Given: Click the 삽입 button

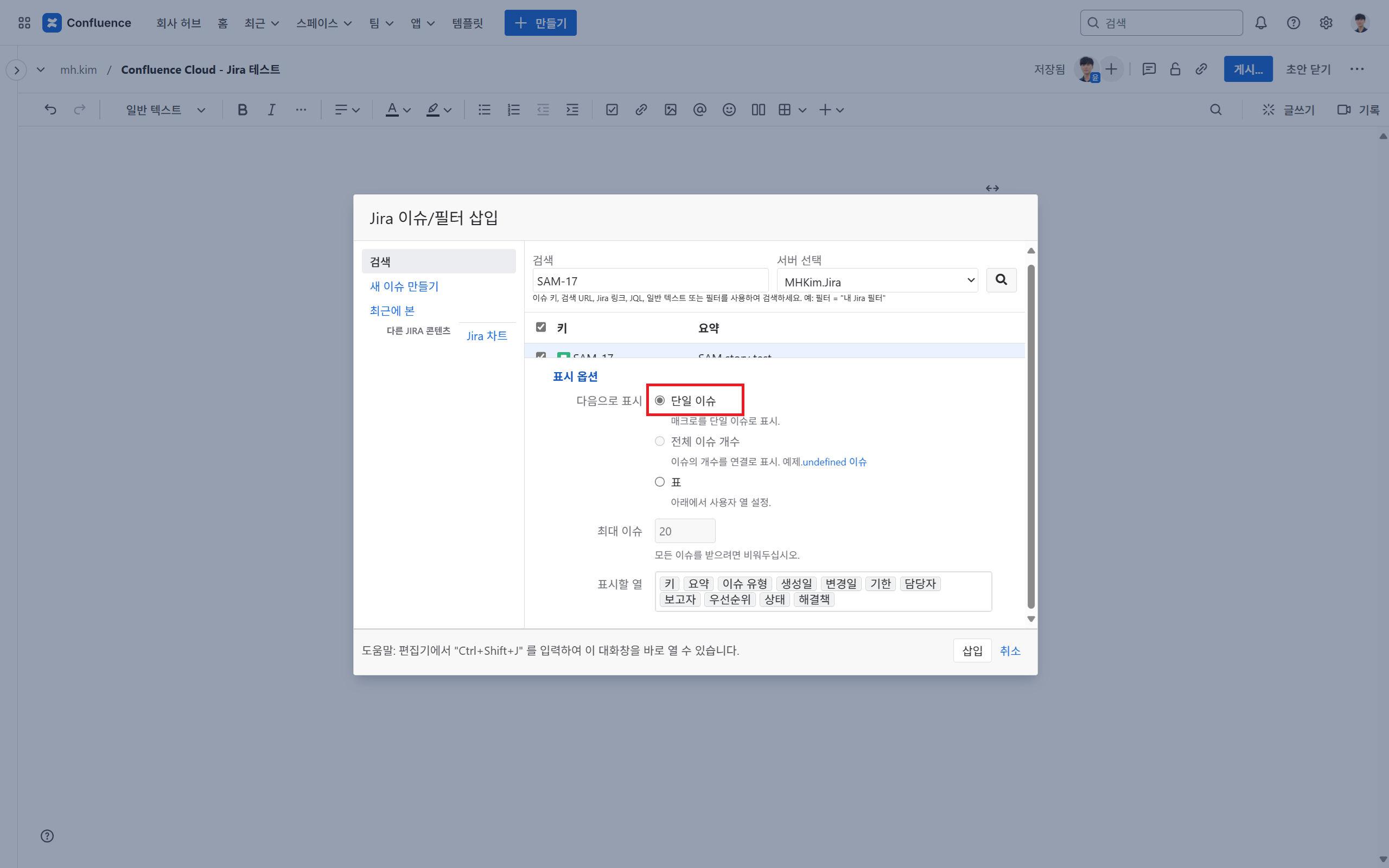Looking at the screenshot, I should [972, 650].
